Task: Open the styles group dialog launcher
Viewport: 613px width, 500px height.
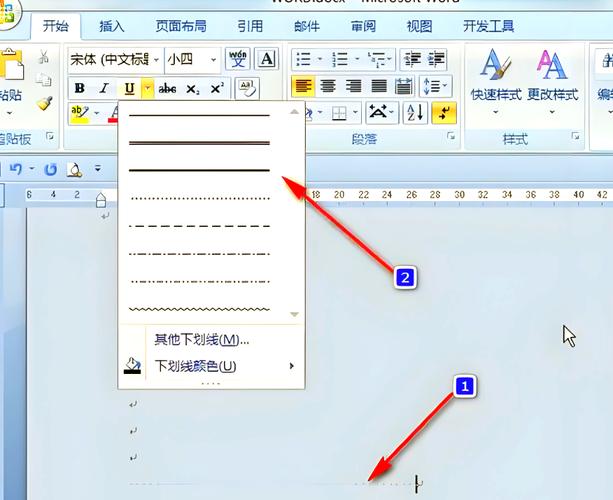Action: [x=575, y=136]
